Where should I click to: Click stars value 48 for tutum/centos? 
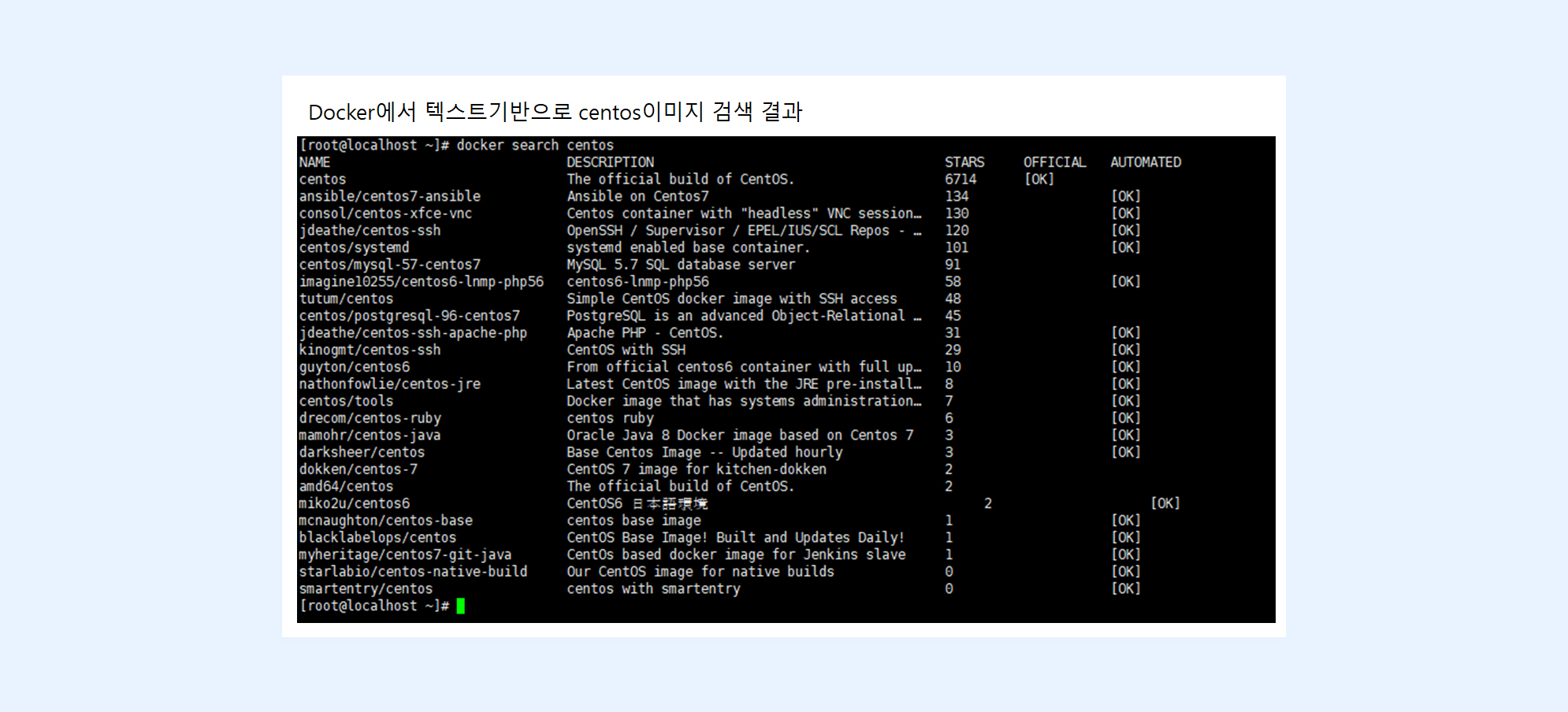coord(953,299)
